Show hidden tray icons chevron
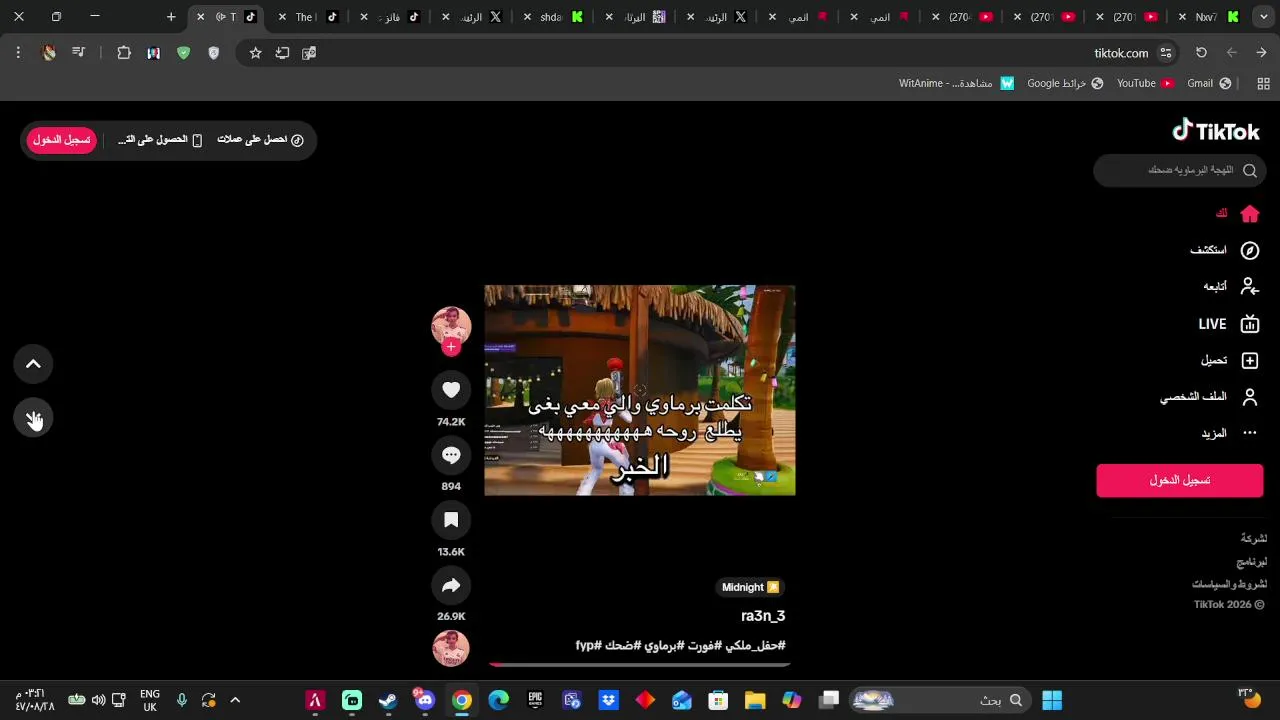Viewport: 1280px width, 720px height. (235, 700)
